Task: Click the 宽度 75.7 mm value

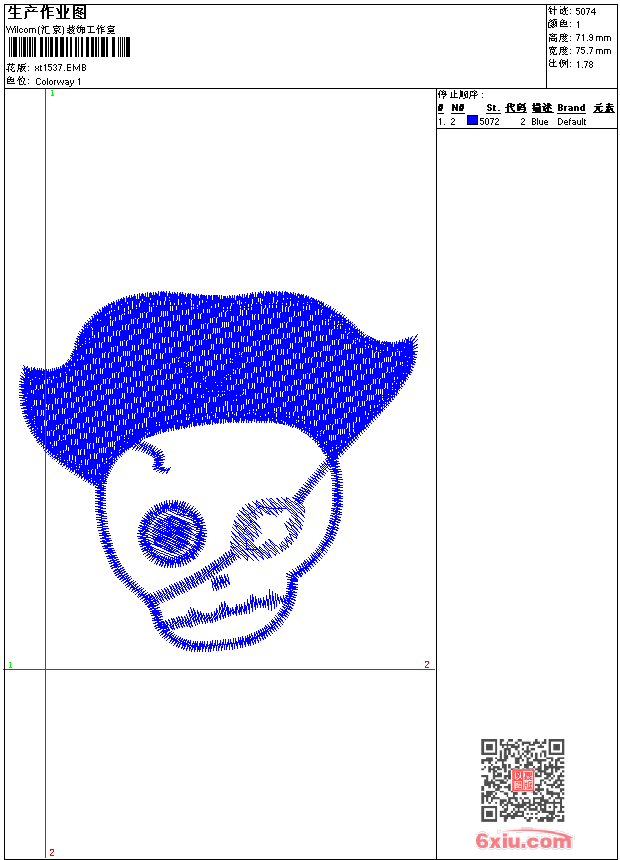Action: pyautogui.click(x=592, y=51)
